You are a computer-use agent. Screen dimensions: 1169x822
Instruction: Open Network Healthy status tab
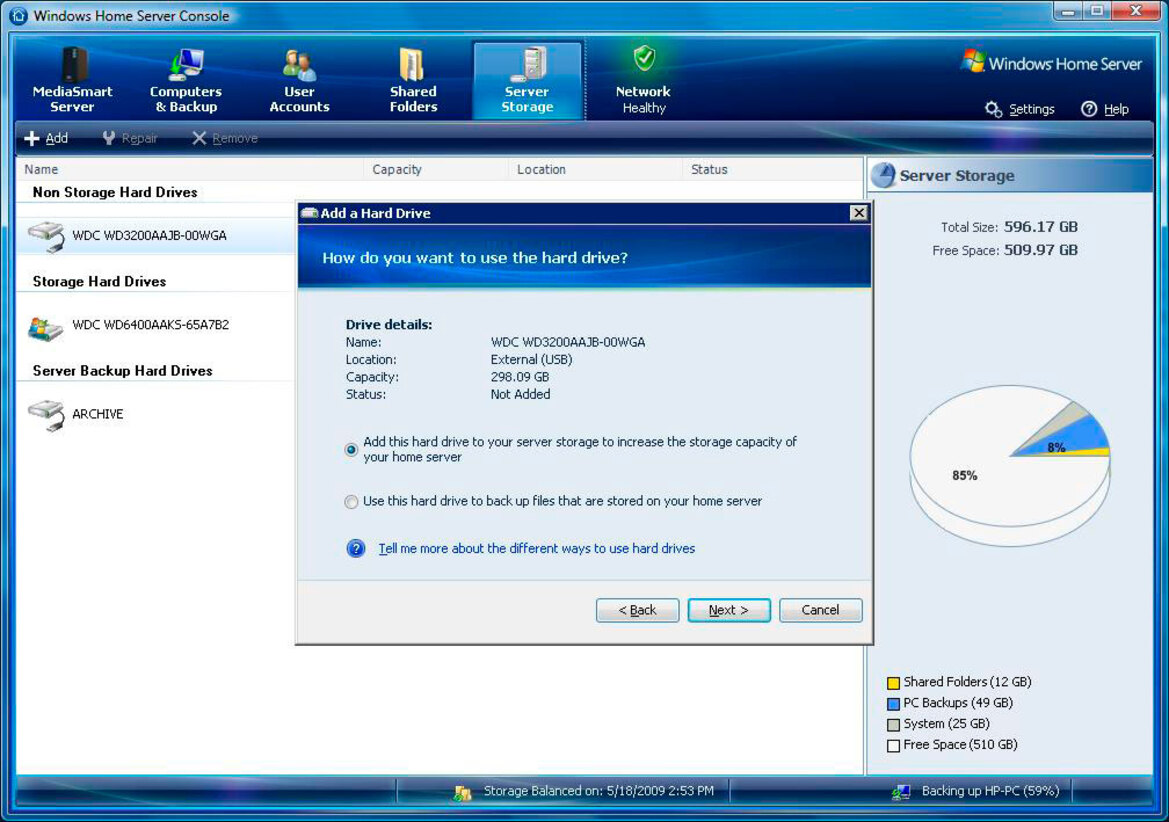[x=643, y=80]
